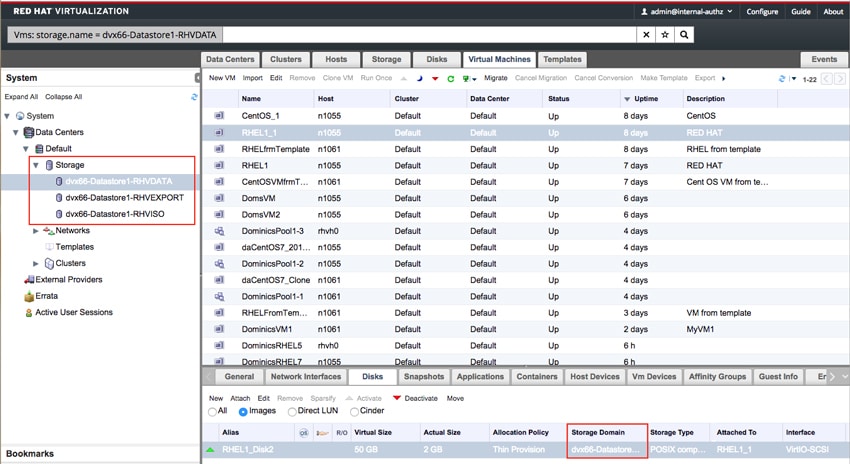Select dvx66-Datastore1-RHVEXPORT storage domain
Screen dimensions: 850x464
point(125,198)
